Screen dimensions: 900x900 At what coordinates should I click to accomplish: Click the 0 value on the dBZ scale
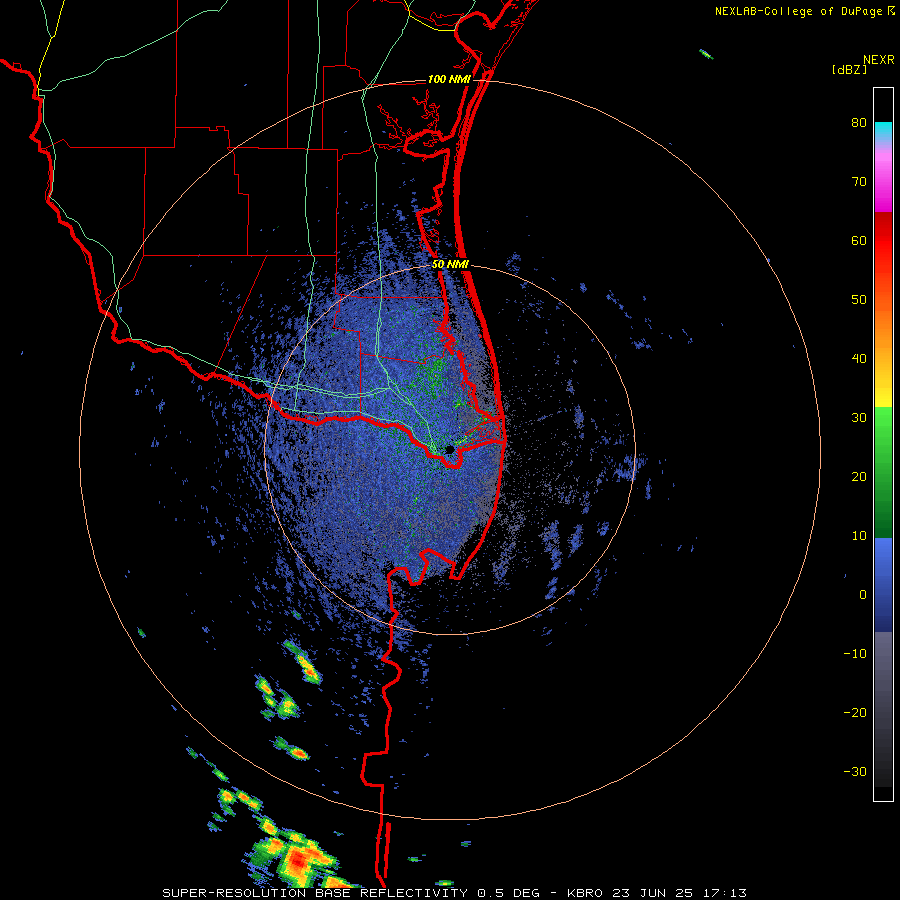coord(863,595)
